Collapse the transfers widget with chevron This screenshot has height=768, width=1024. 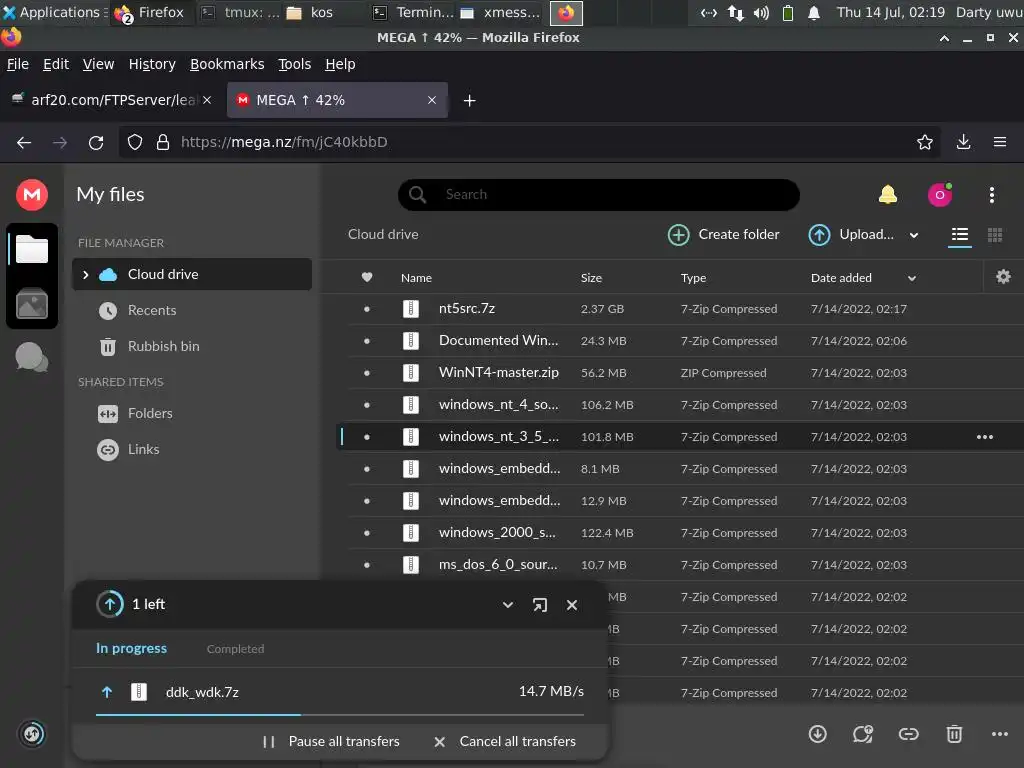coord(507,605)
